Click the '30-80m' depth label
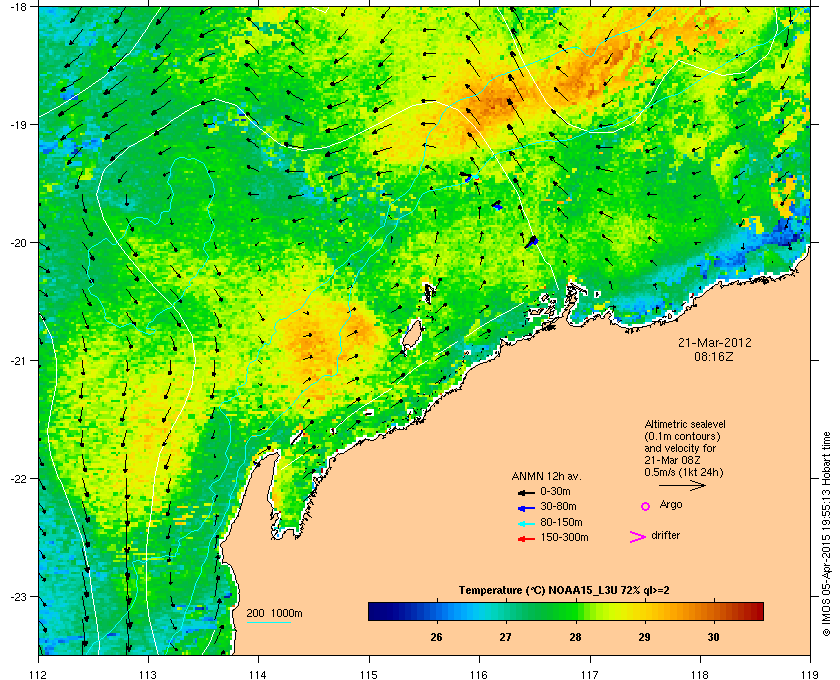The image size is (840, 680). click(x=558, y=506)
